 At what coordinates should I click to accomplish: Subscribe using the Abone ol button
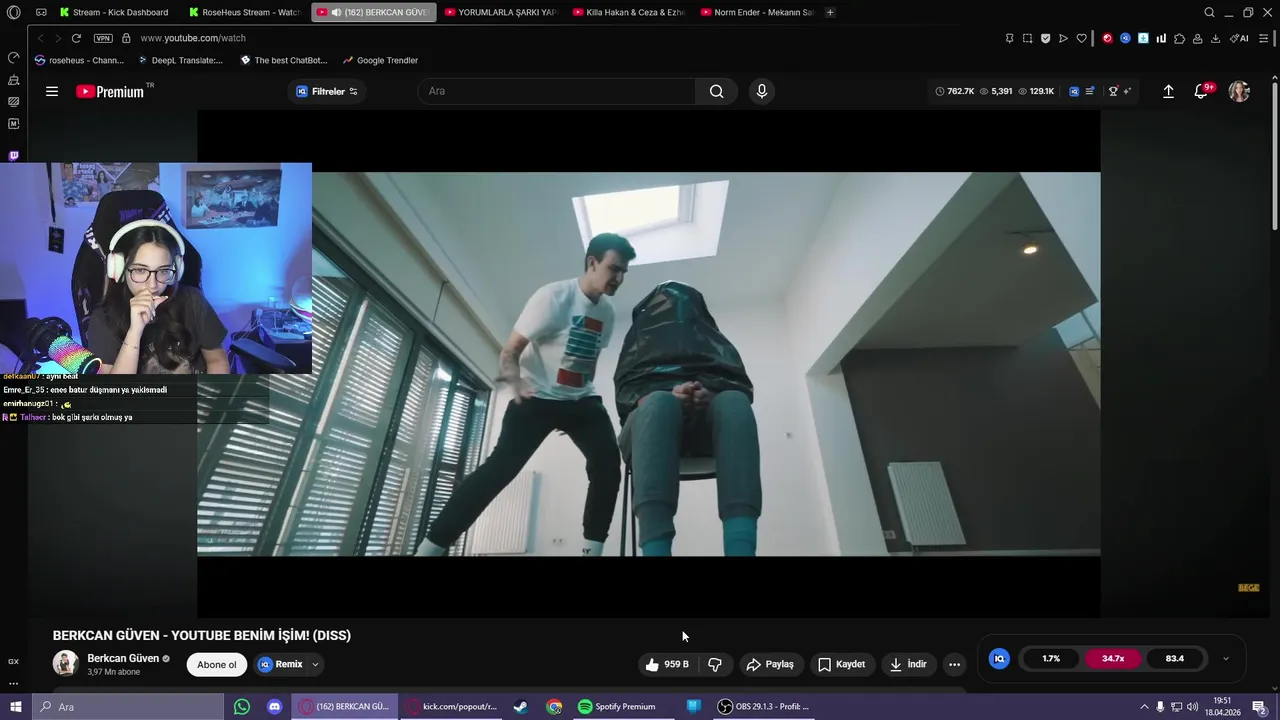[x=217, y=664]
